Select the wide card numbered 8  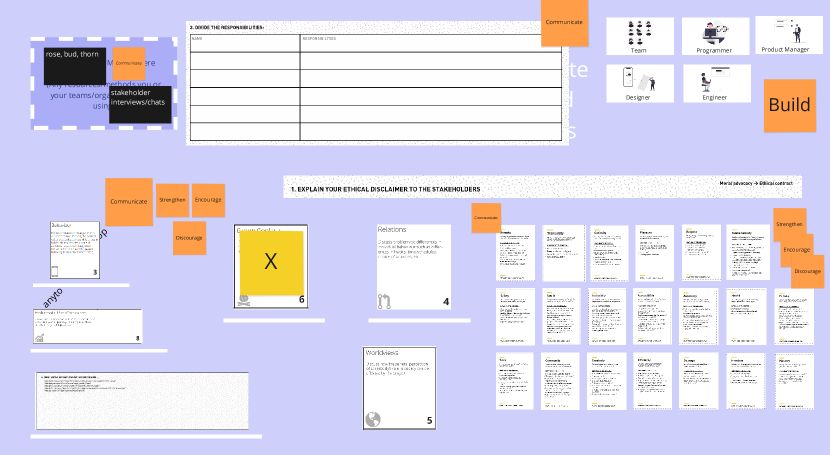87,326
